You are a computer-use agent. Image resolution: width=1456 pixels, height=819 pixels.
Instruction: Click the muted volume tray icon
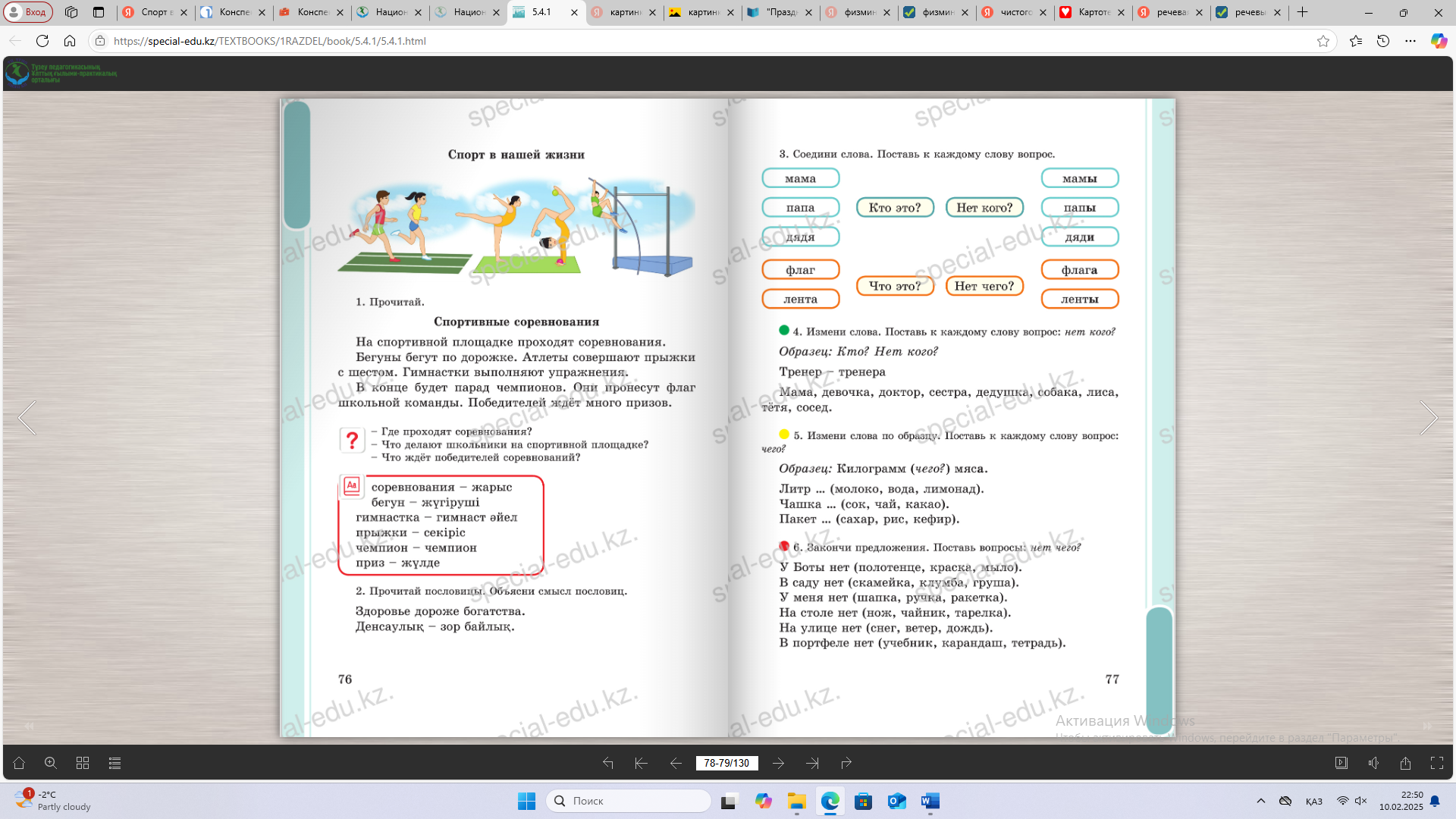tap(1361, 801)
